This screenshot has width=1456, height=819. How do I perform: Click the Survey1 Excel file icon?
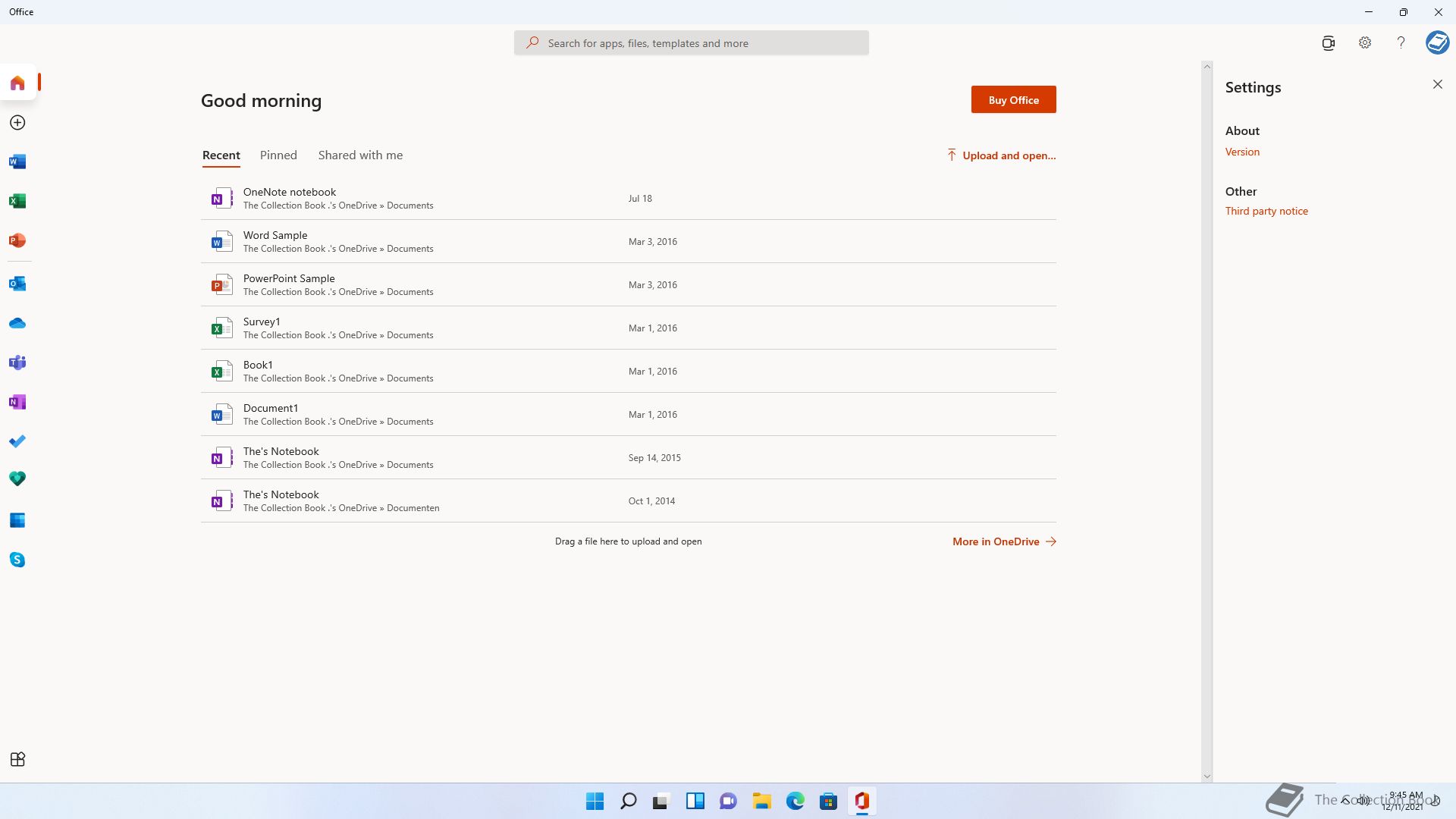pos(221,328)
